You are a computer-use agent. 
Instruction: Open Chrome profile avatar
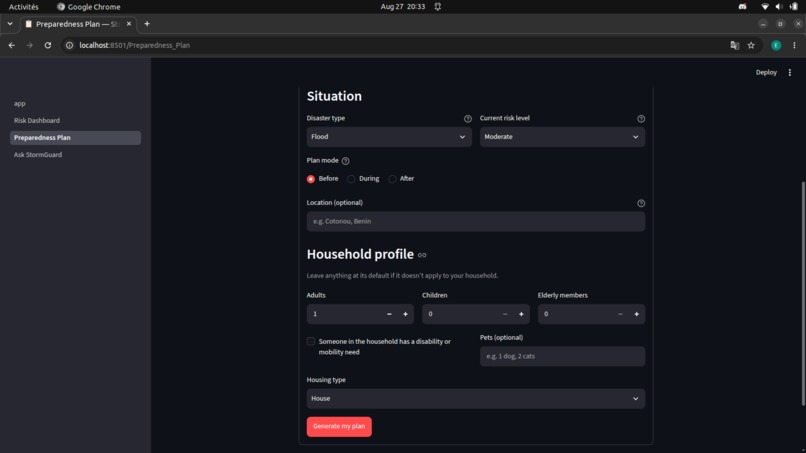click(776, 45)
